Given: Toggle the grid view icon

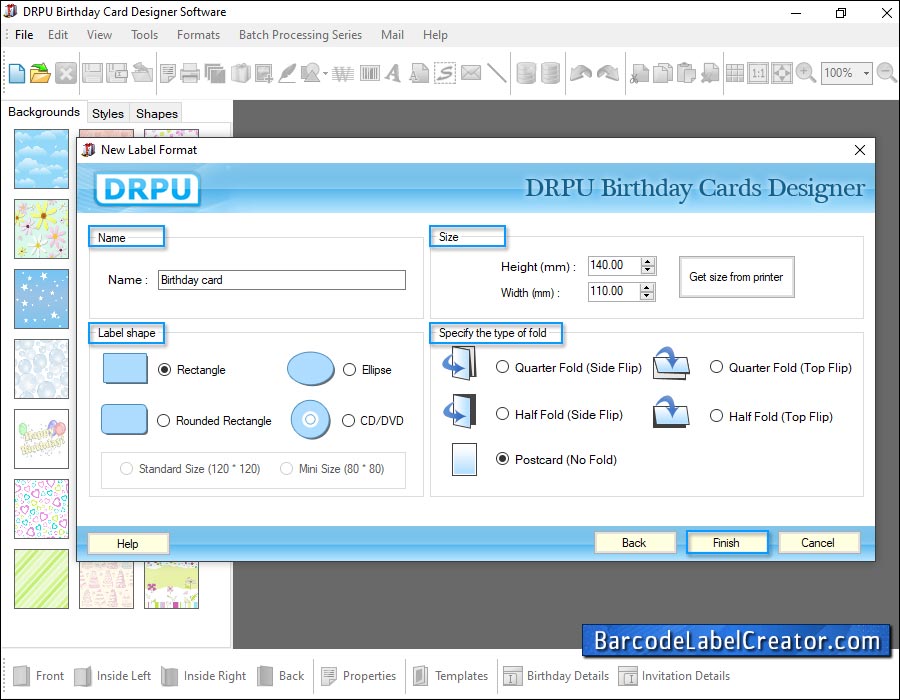Looking at the screenshot, I should tap(735, 73).
